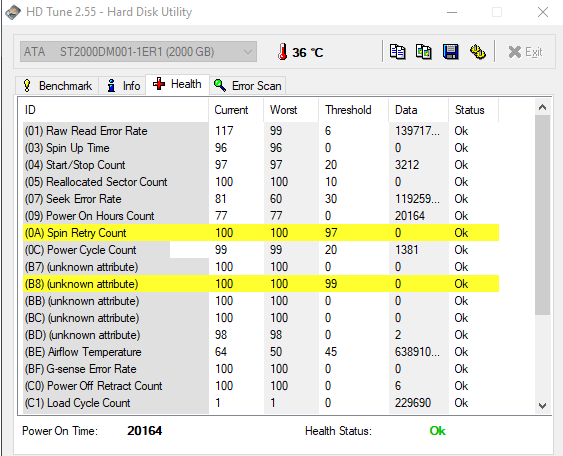Click the green Health Status Ok value
This screenshot has width=563, height=456.
click(437, 431)
